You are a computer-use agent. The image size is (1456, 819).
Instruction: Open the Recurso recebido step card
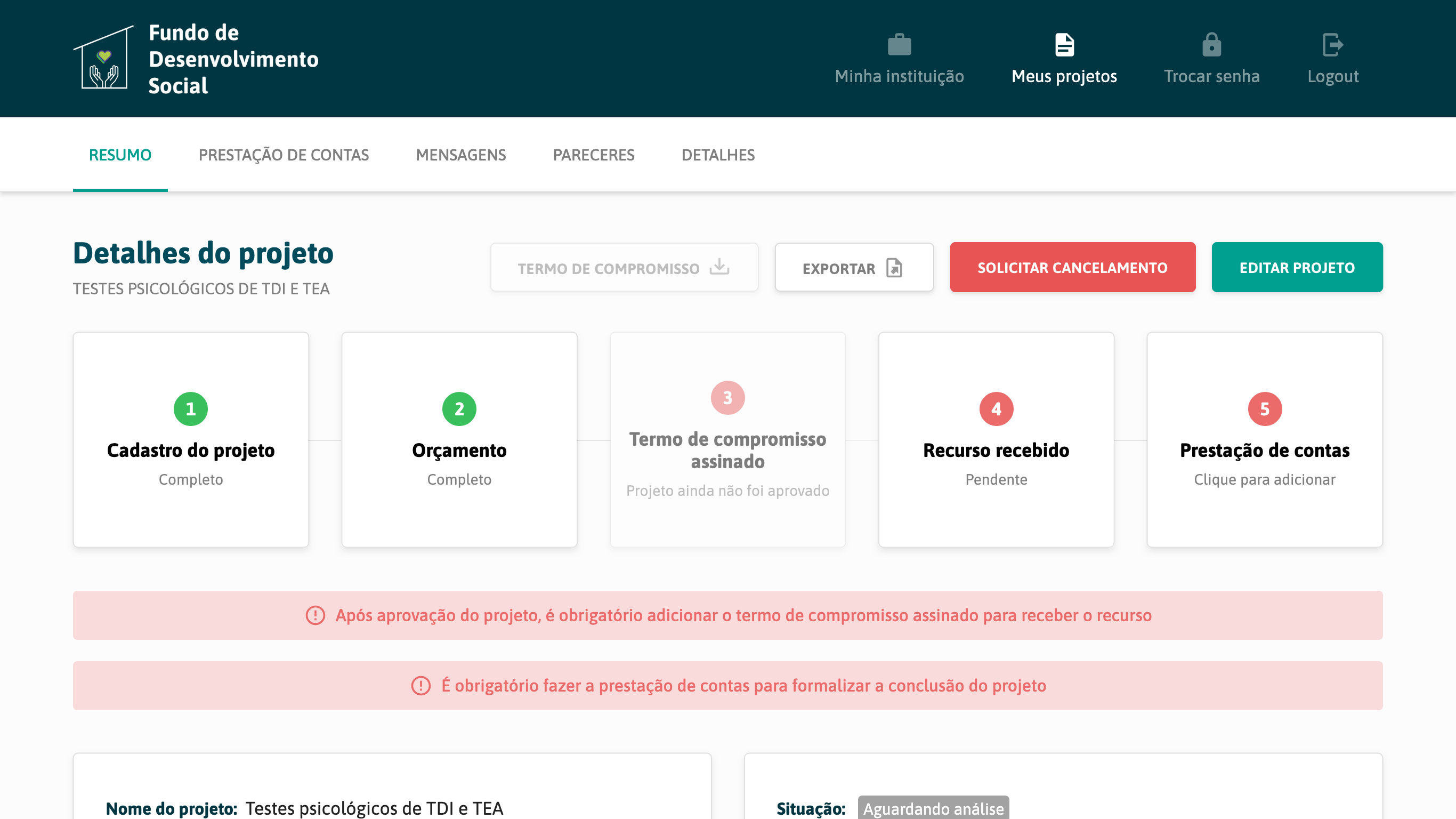pyautogui.click(x=996, y=439)
